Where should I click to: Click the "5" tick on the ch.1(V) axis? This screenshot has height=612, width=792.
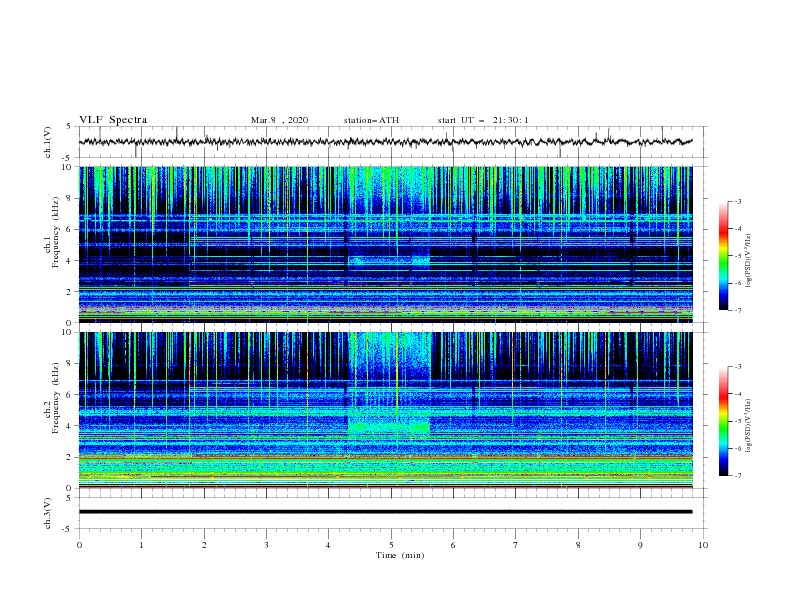[69, 127]
